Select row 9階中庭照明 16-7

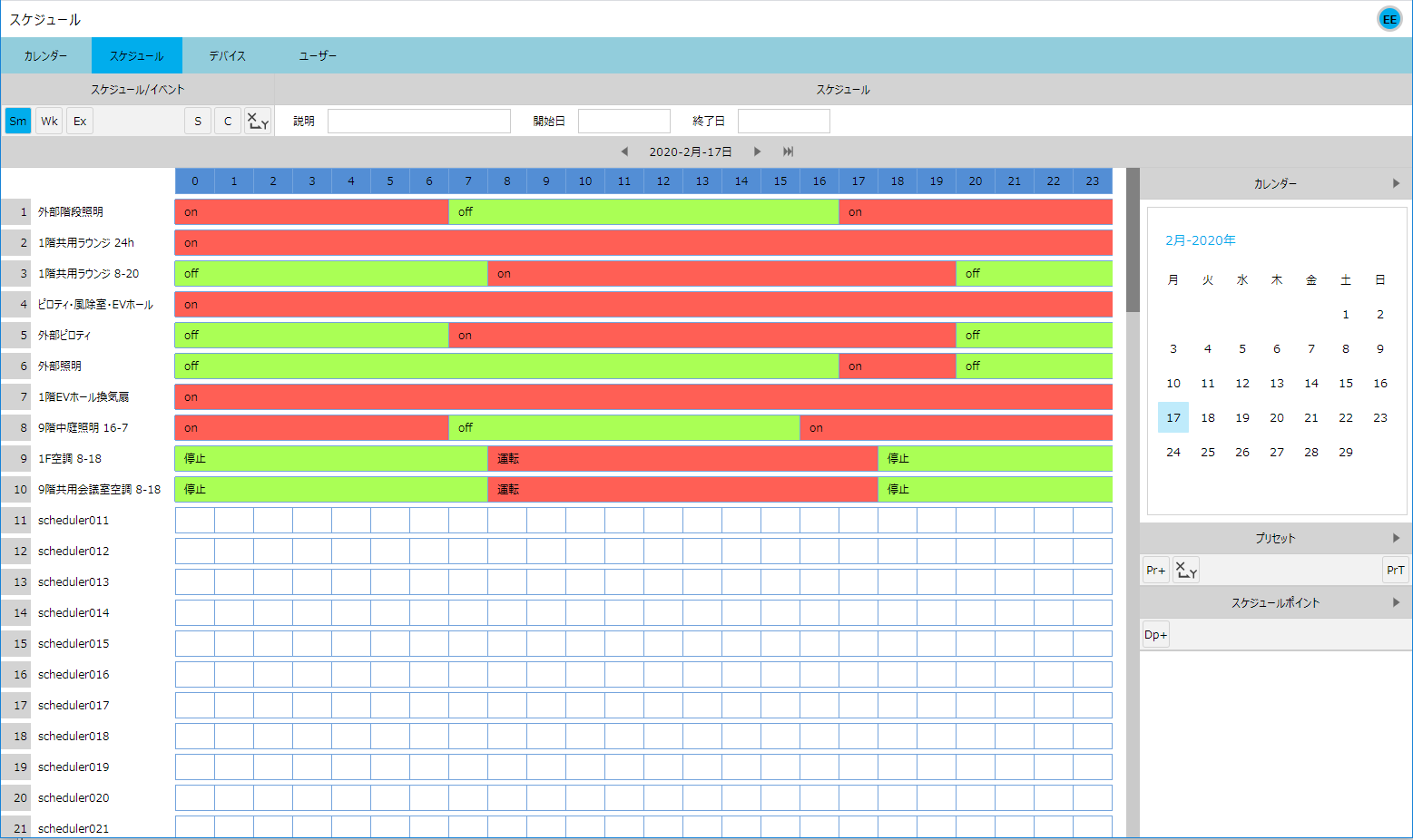tap(83, 427)
